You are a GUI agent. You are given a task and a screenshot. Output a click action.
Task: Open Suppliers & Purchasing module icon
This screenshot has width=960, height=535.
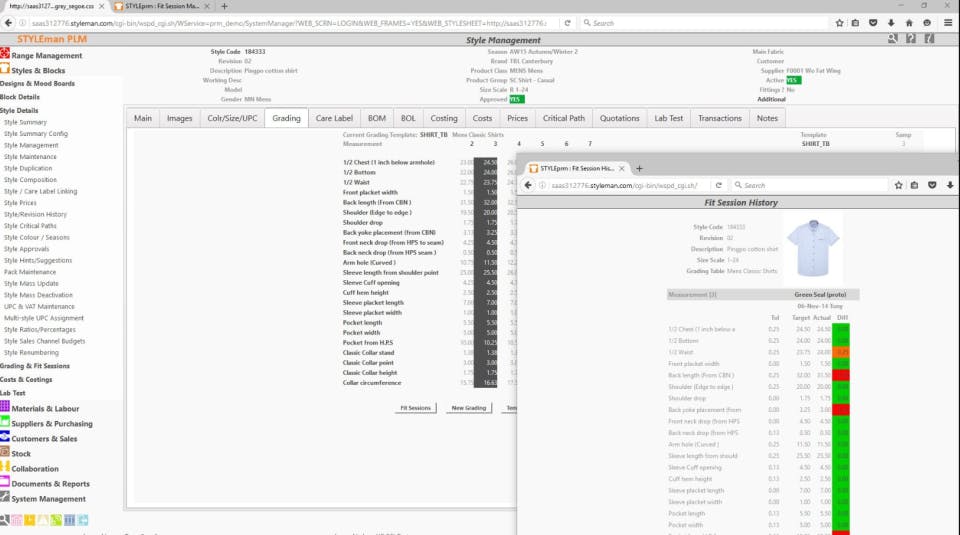[5, 422]
